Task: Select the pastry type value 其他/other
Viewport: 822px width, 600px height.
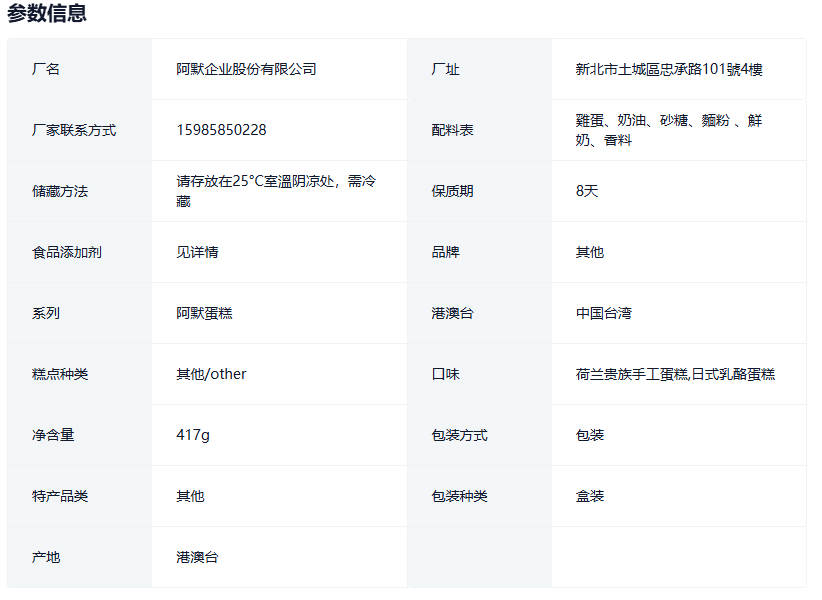Action: [211, 374]
